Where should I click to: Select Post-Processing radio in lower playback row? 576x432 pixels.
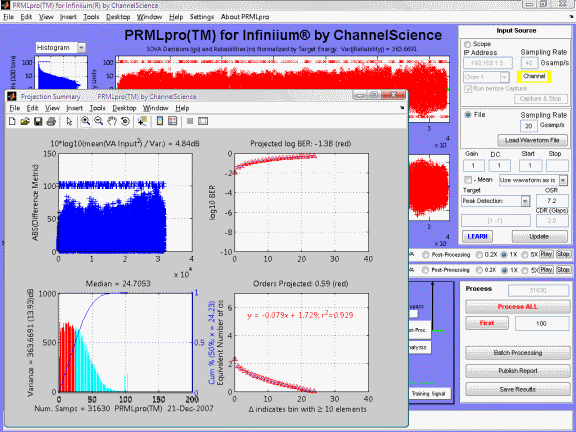tap(425, 270)
